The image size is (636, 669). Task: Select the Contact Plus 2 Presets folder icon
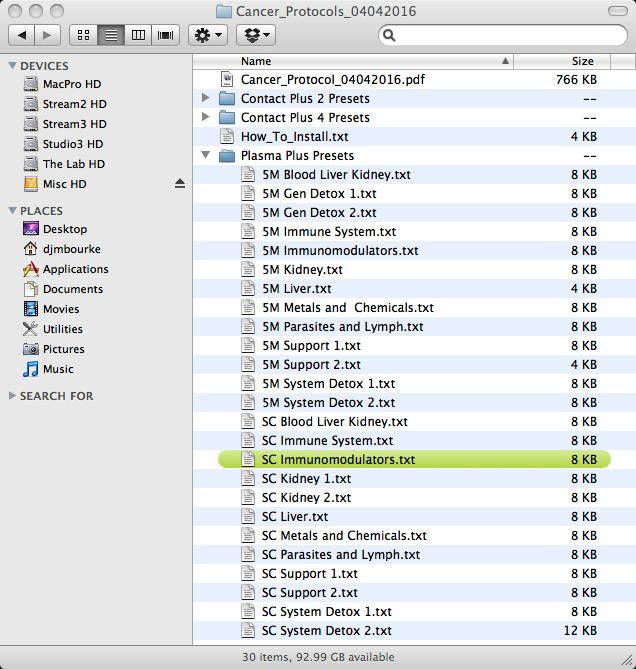point(227,98)
